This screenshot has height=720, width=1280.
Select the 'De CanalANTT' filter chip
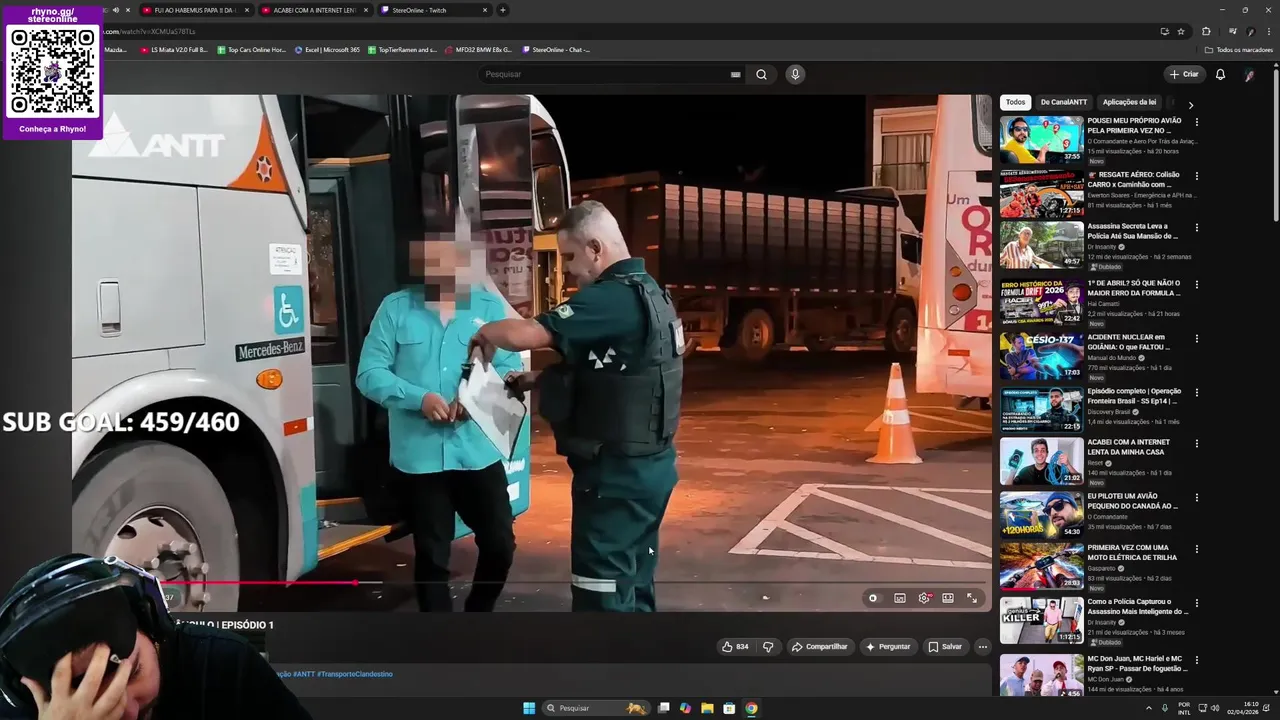(x=1063, y=102)
